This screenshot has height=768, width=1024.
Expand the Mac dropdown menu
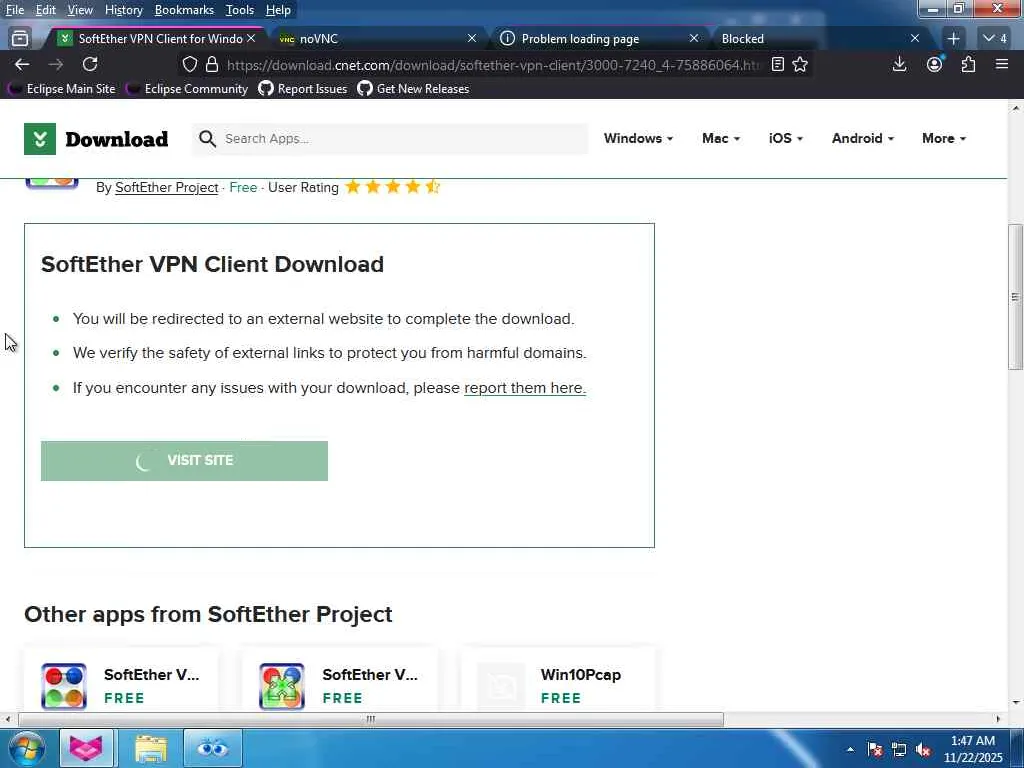[x=721, y=138]
